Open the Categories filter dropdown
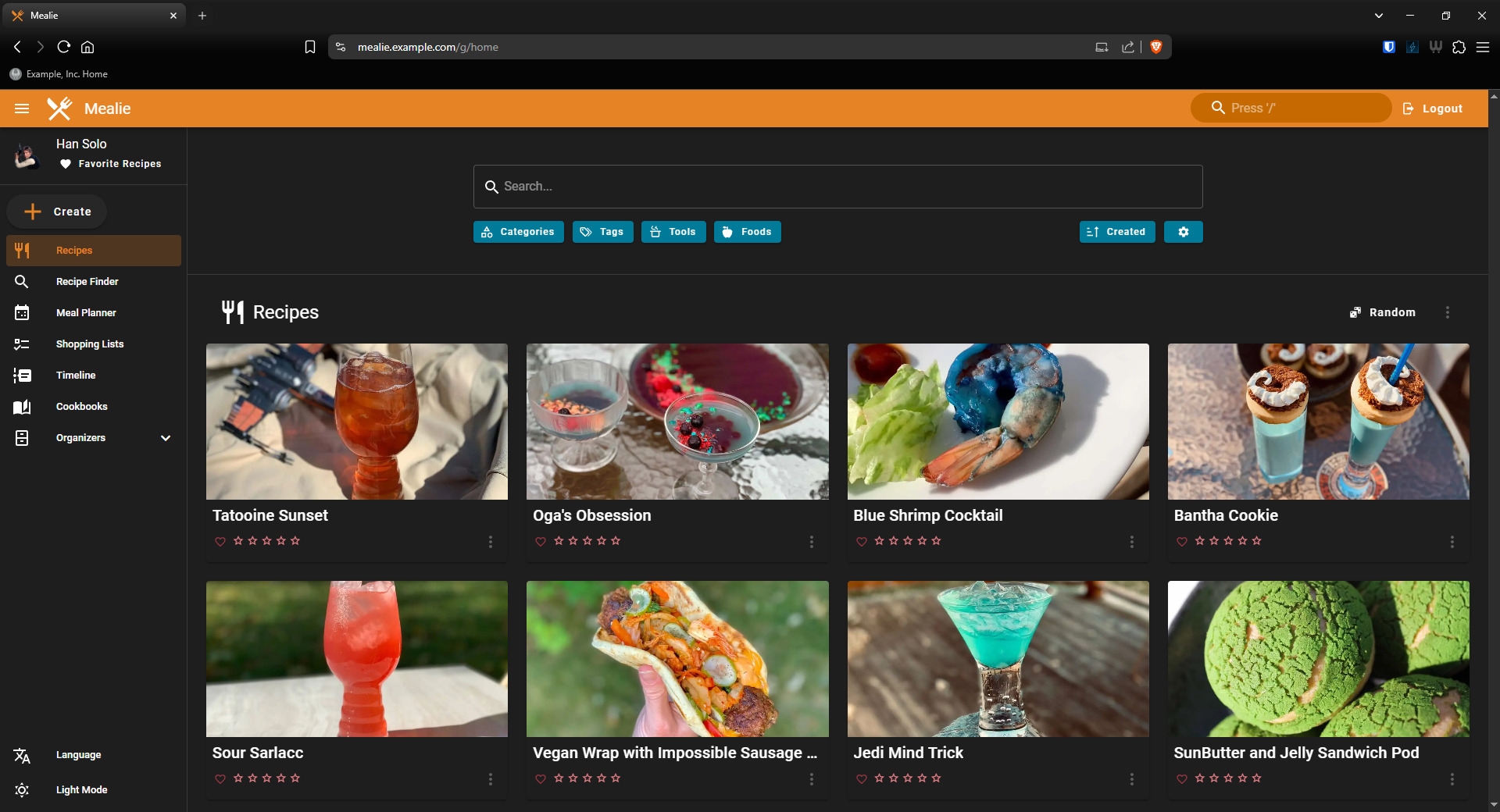The height and width of the screenshot is (812, 1500). [x=518, y=232]
